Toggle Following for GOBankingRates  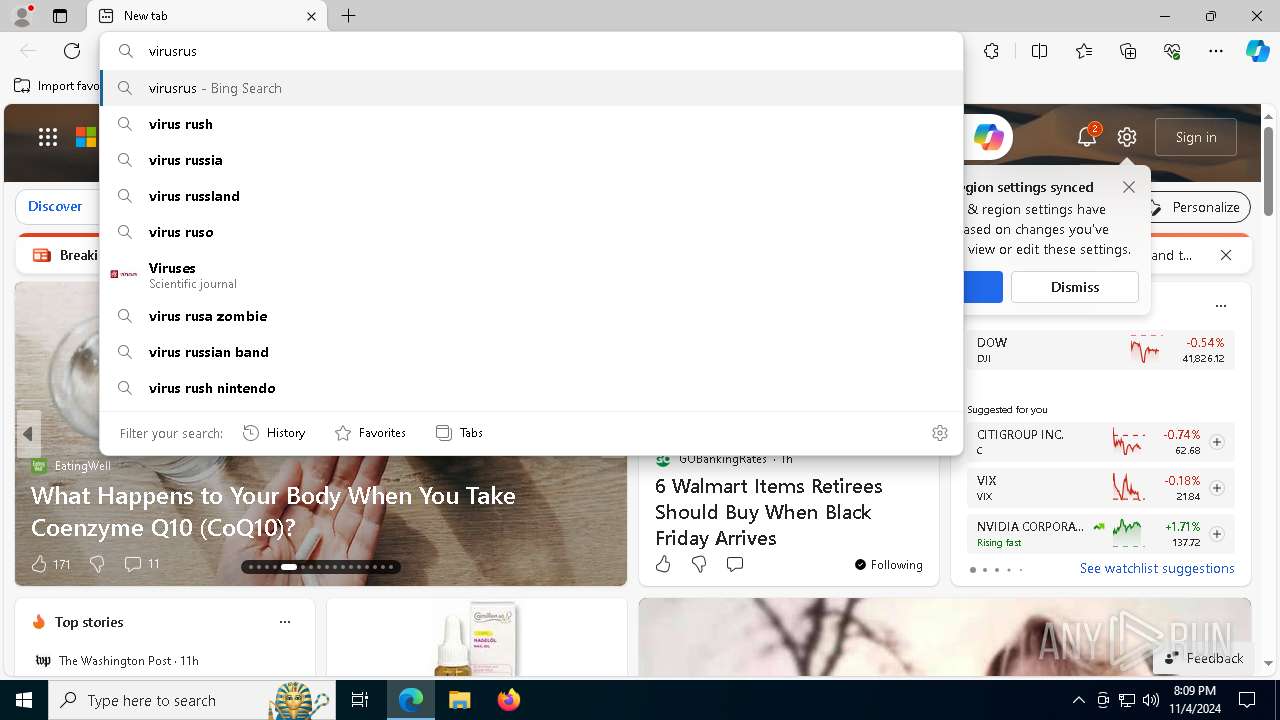point(889,565)
